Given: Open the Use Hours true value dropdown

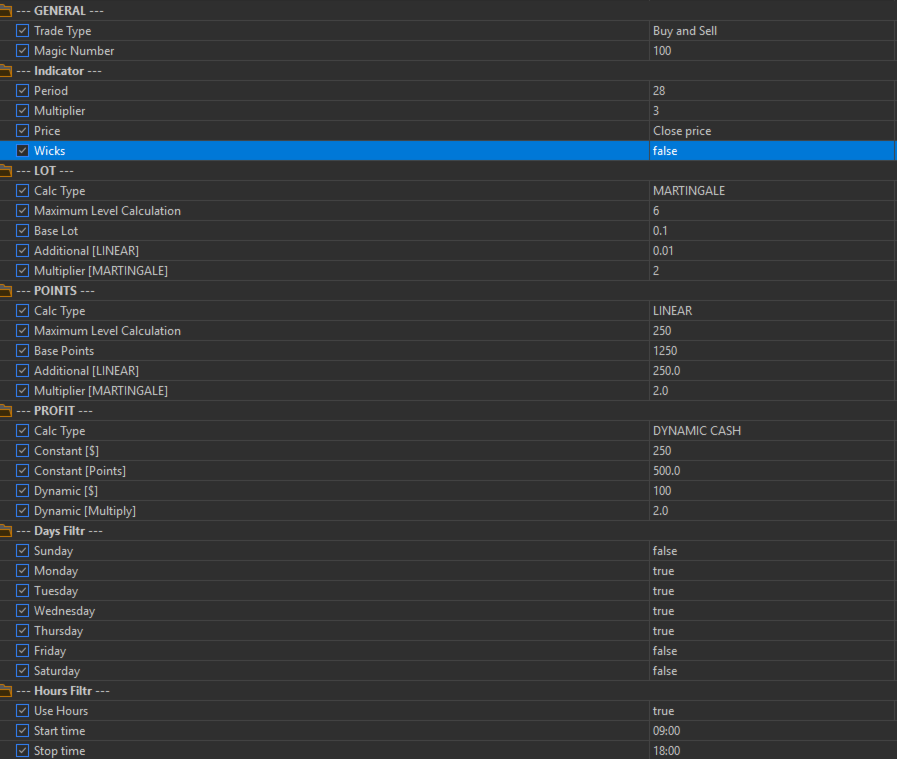Looking at the screenshot, I should pos(772,712).
